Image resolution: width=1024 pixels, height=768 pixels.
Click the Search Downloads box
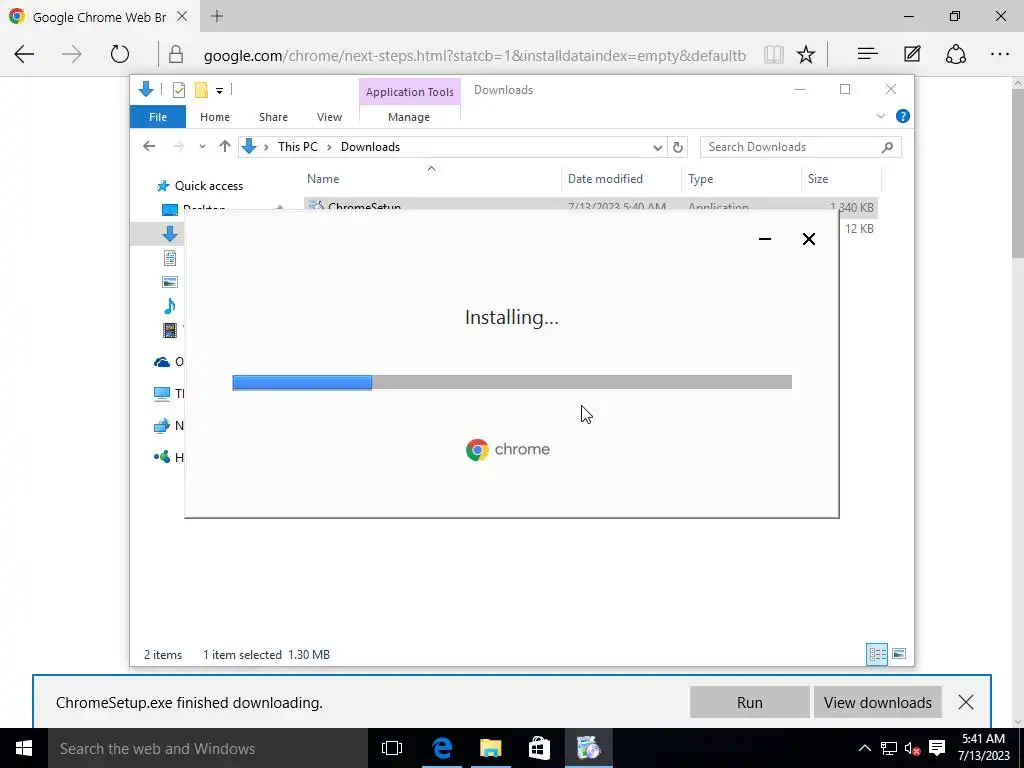click(800, 147)
